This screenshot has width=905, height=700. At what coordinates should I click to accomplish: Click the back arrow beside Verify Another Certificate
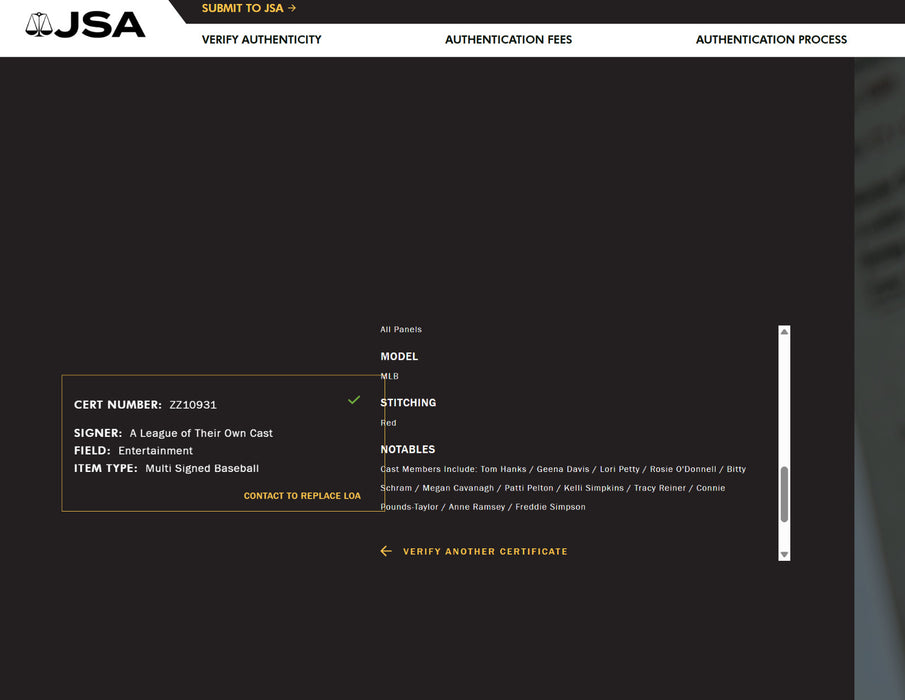pos(386,551)
